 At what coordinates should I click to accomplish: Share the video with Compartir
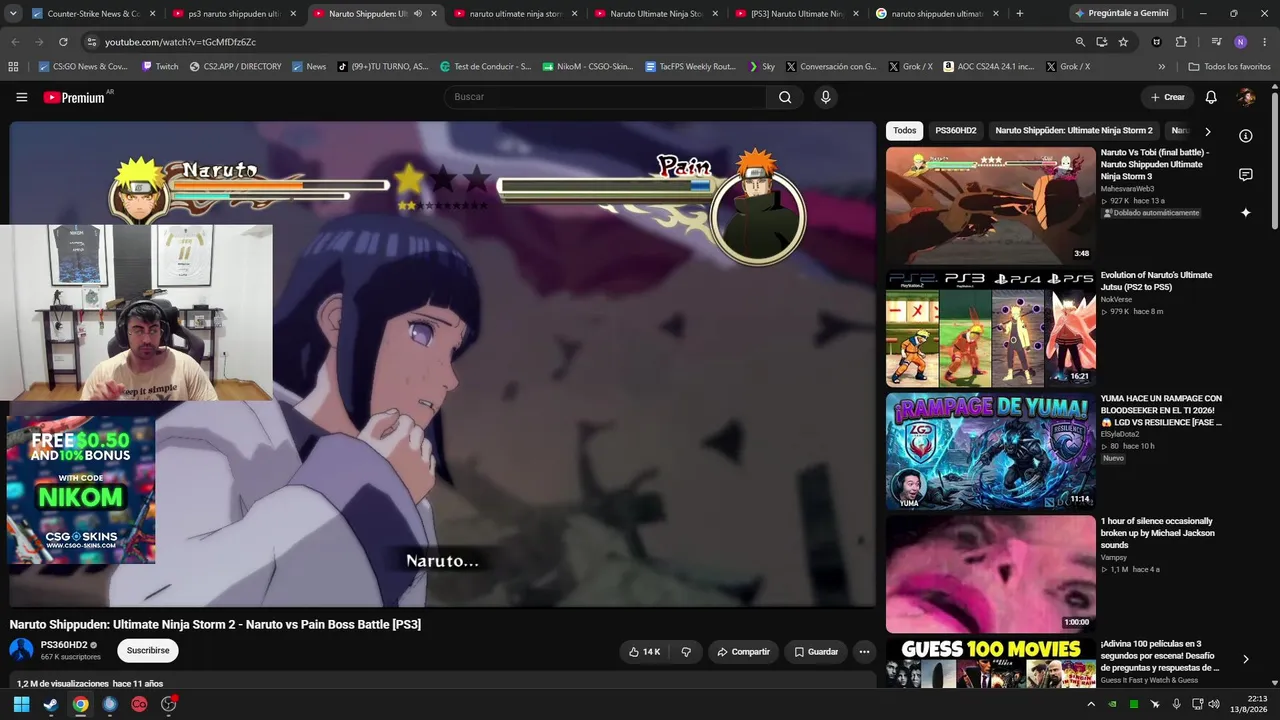pyautogui.click(x=744, y=652)
